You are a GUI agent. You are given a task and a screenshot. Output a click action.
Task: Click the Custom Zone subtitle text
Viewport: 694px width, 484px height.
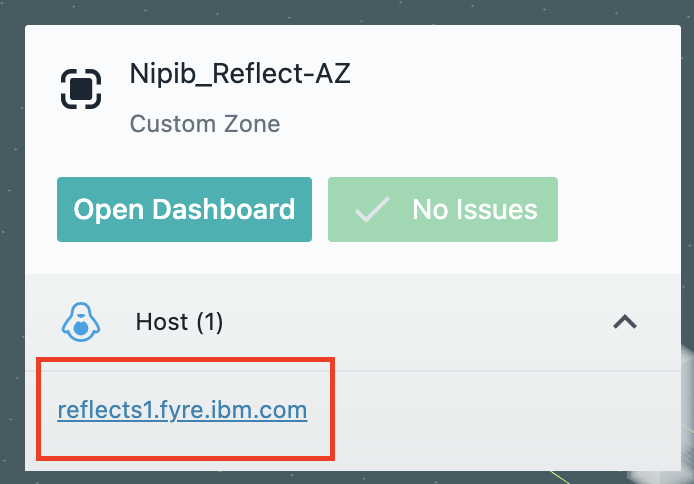[205, 124]
